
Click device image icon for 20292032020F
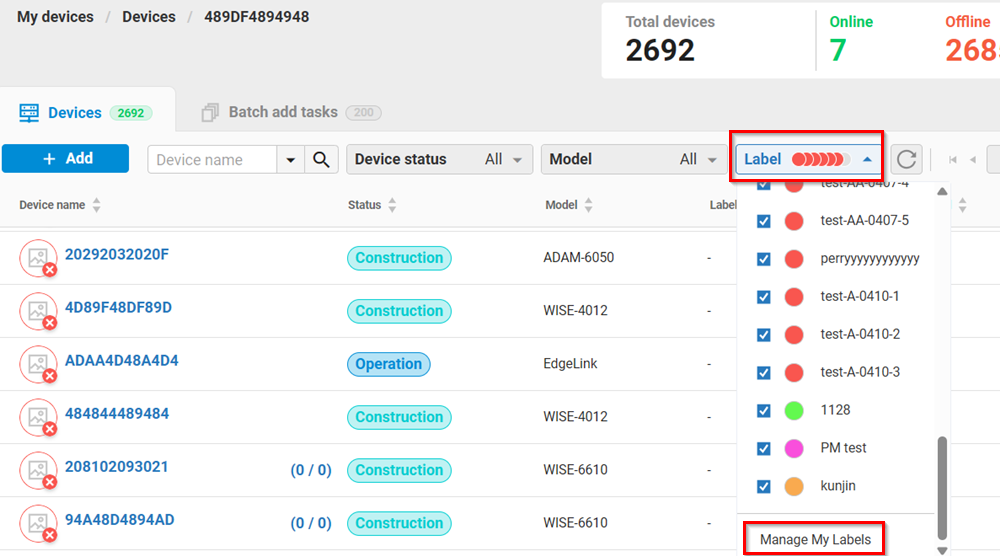tap(38, 258)
